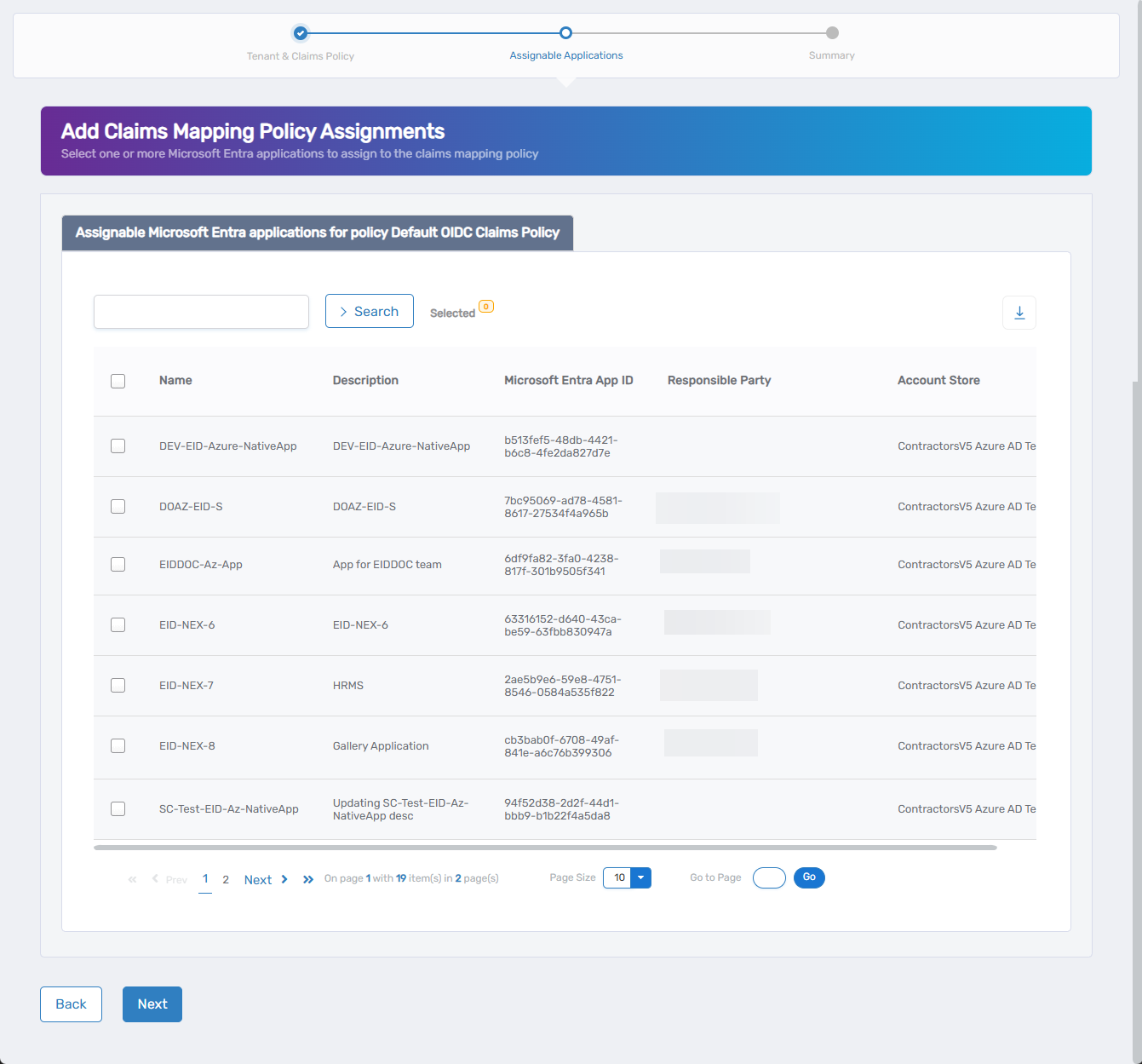
Task: Click the download/export applications icon
Action: [x=1019, y=313]
